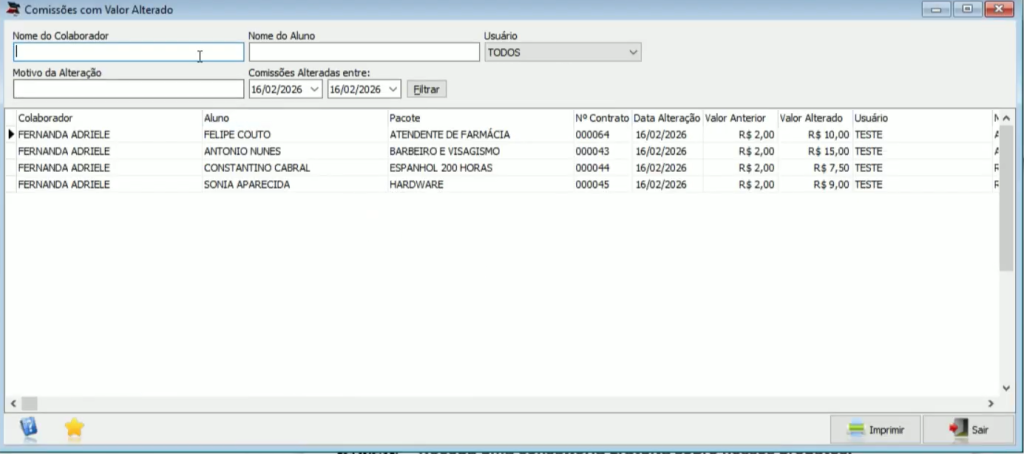Click contract number 000043

(592, 152)
